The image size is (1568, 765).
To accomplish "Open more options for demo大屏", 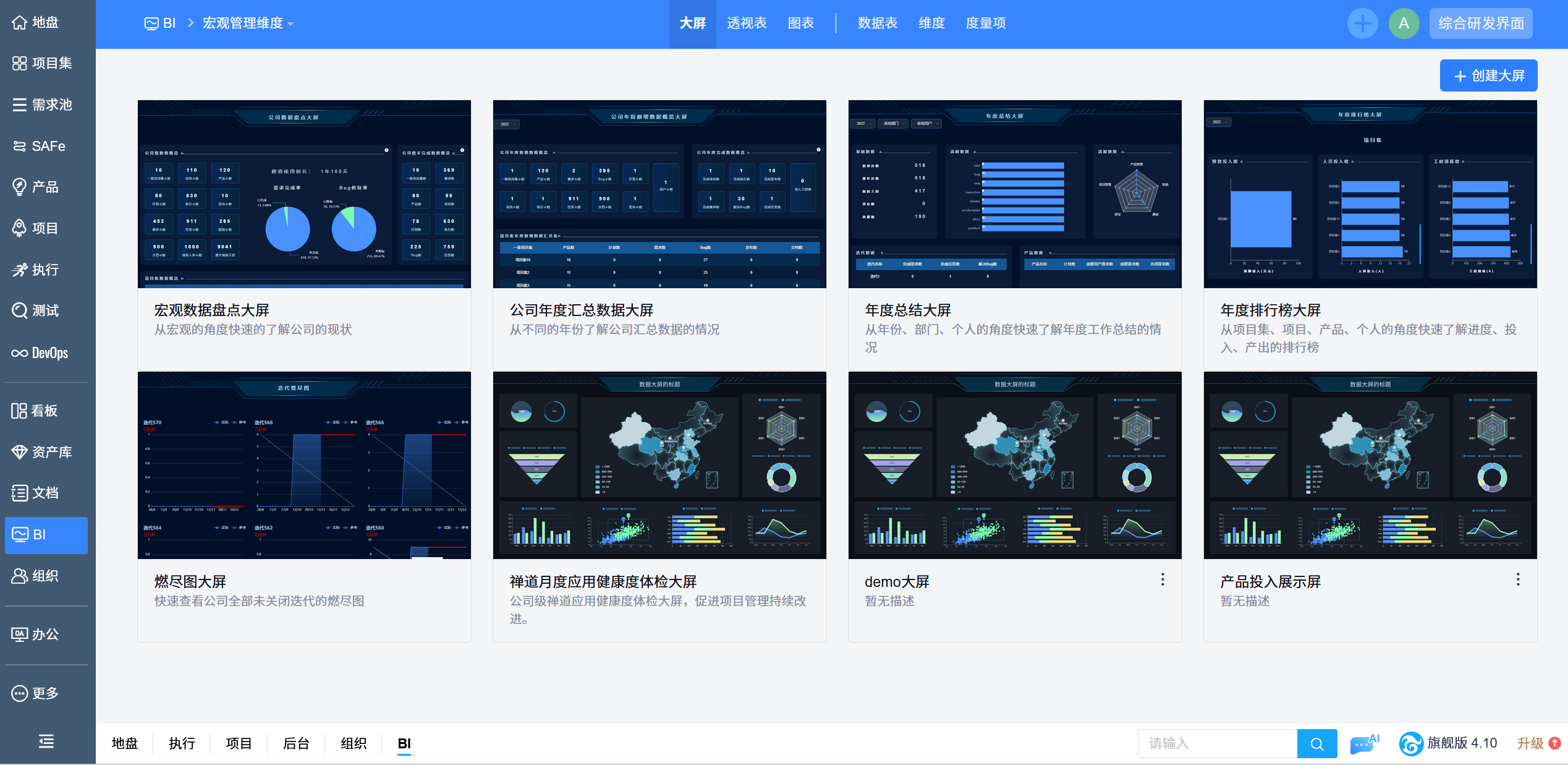I will 1163,579.
